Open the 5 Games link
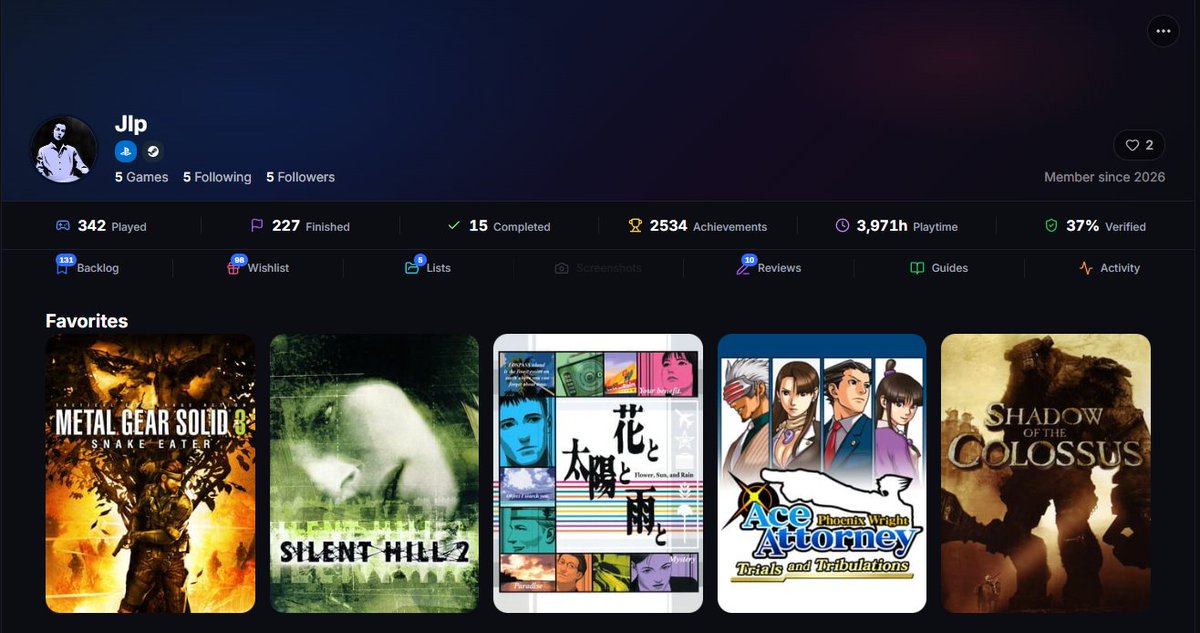The height and width of the screenshot is (633, 1200). coord(142,177)
